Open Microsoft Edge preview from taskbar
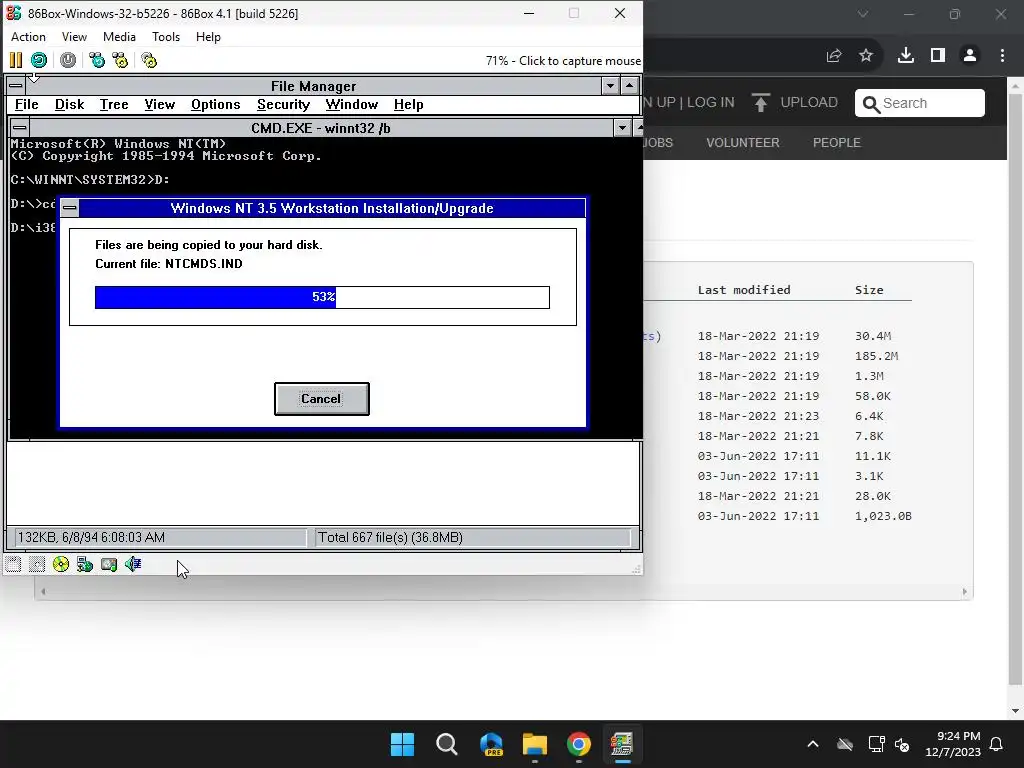This screenshot has width=1024, height=768. pyautogui.click(x=491, y=744)
